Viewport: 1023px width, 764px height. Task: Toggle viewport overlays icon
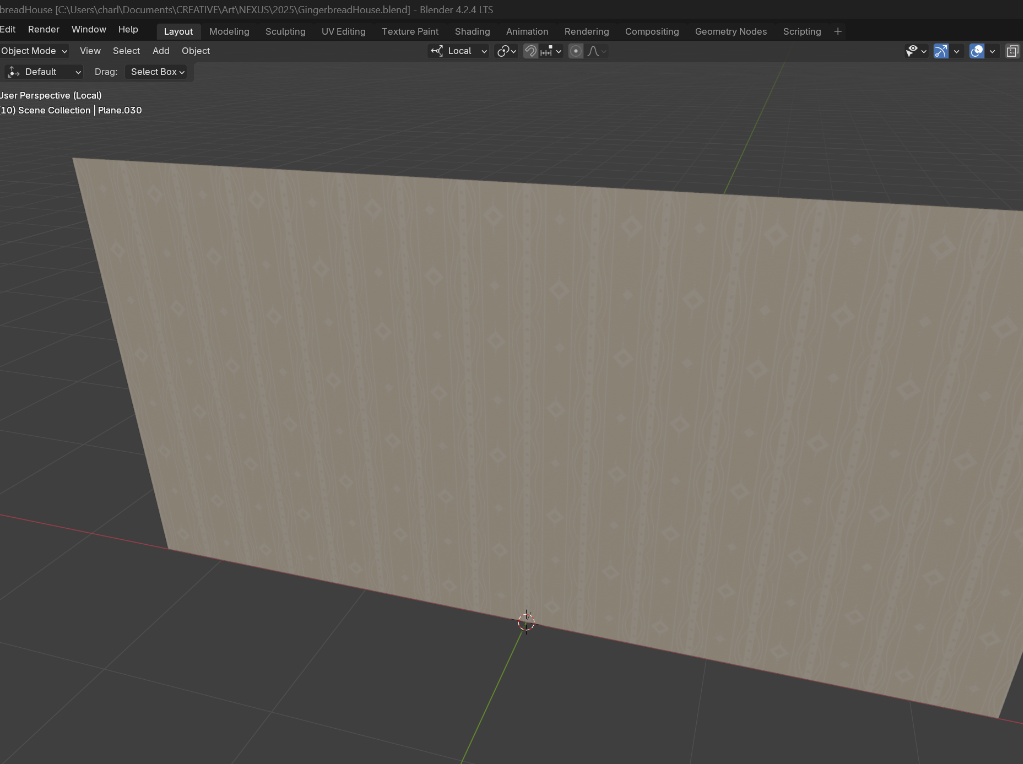pos(977,51)
